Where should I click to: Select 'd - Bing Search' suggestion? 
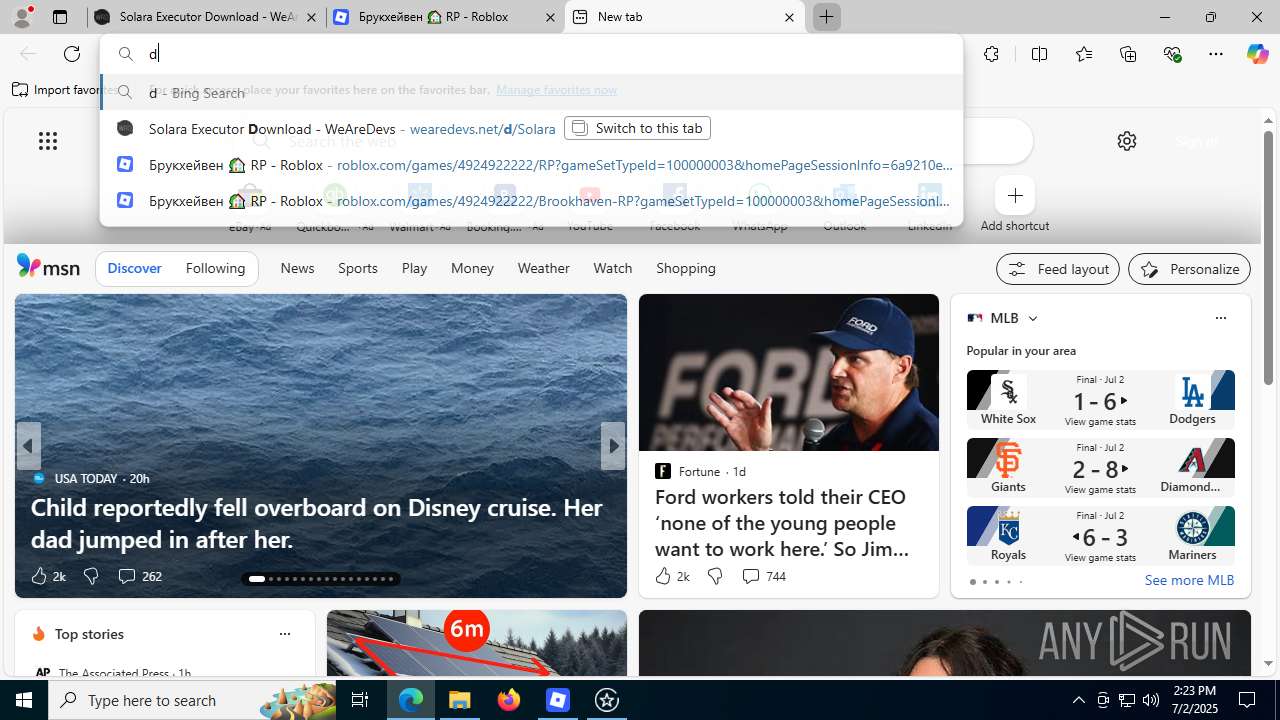(x=532, y=92)
